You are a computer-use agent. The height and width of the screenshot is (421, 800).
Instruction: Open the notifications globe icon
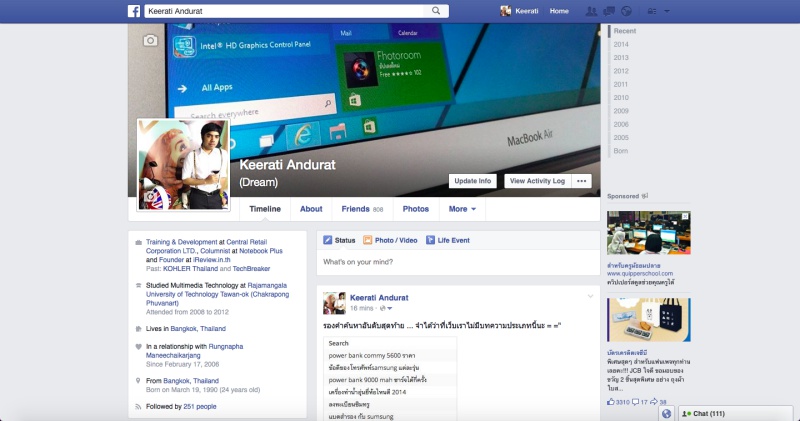tap(626, 11)
